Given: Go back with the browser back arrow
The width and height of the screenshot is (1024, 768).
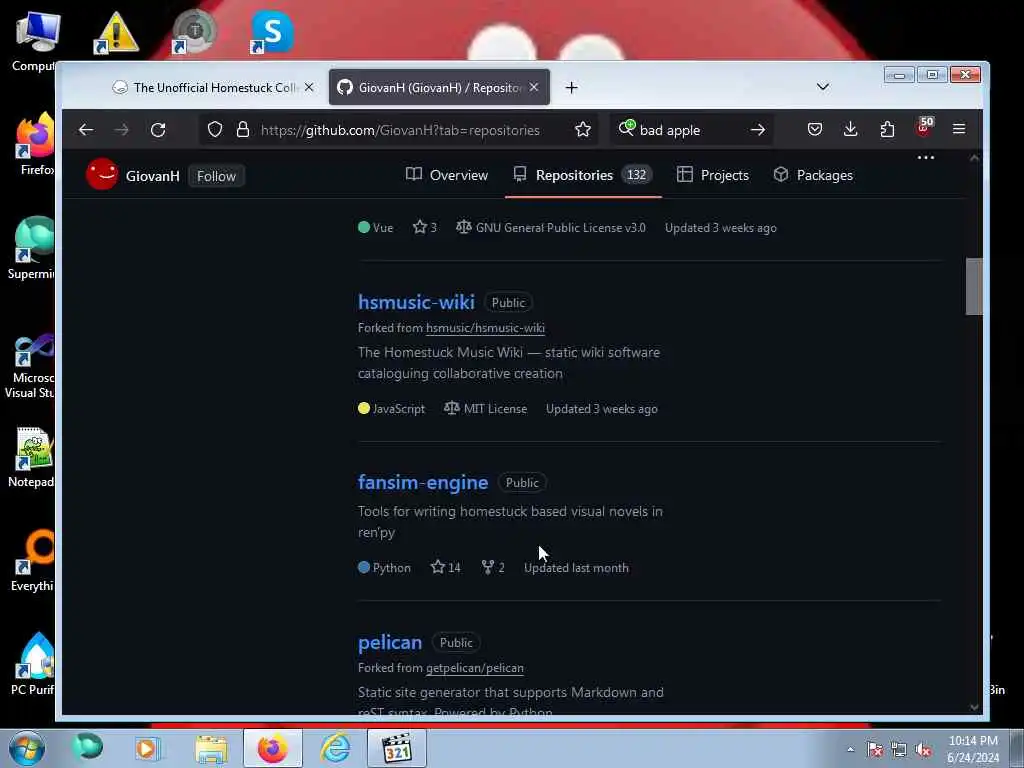Looking at the screenshot, I should (x=86, y=130).
